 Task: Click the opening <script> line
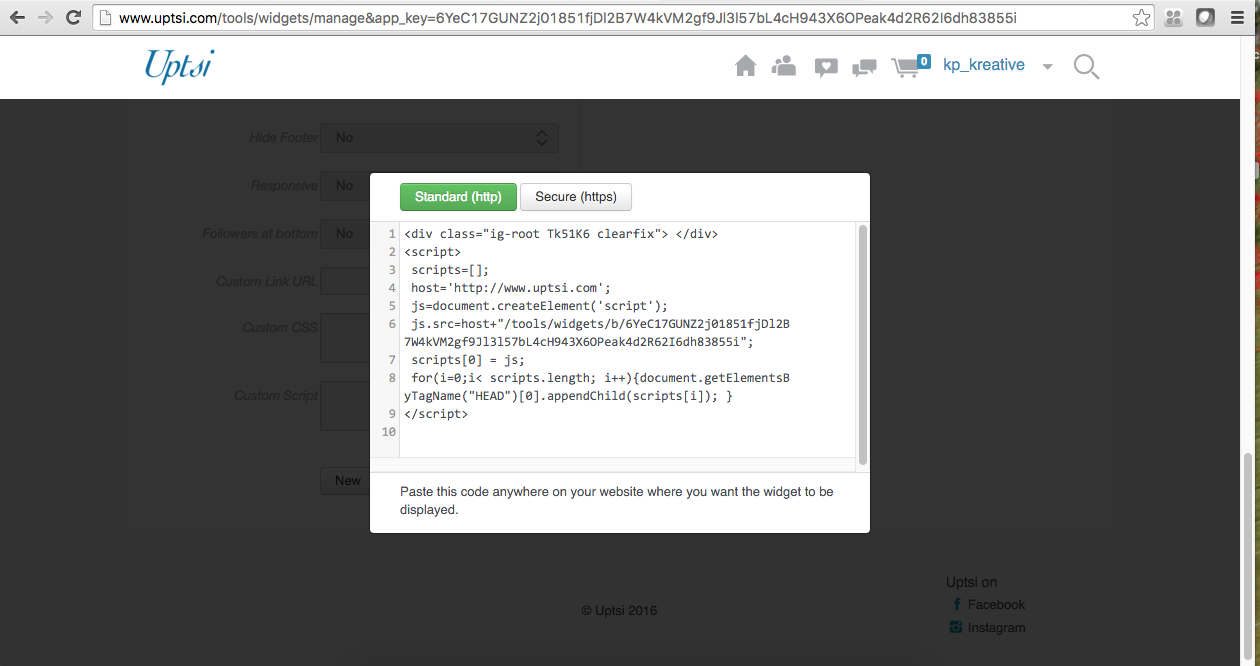[433, 252]
